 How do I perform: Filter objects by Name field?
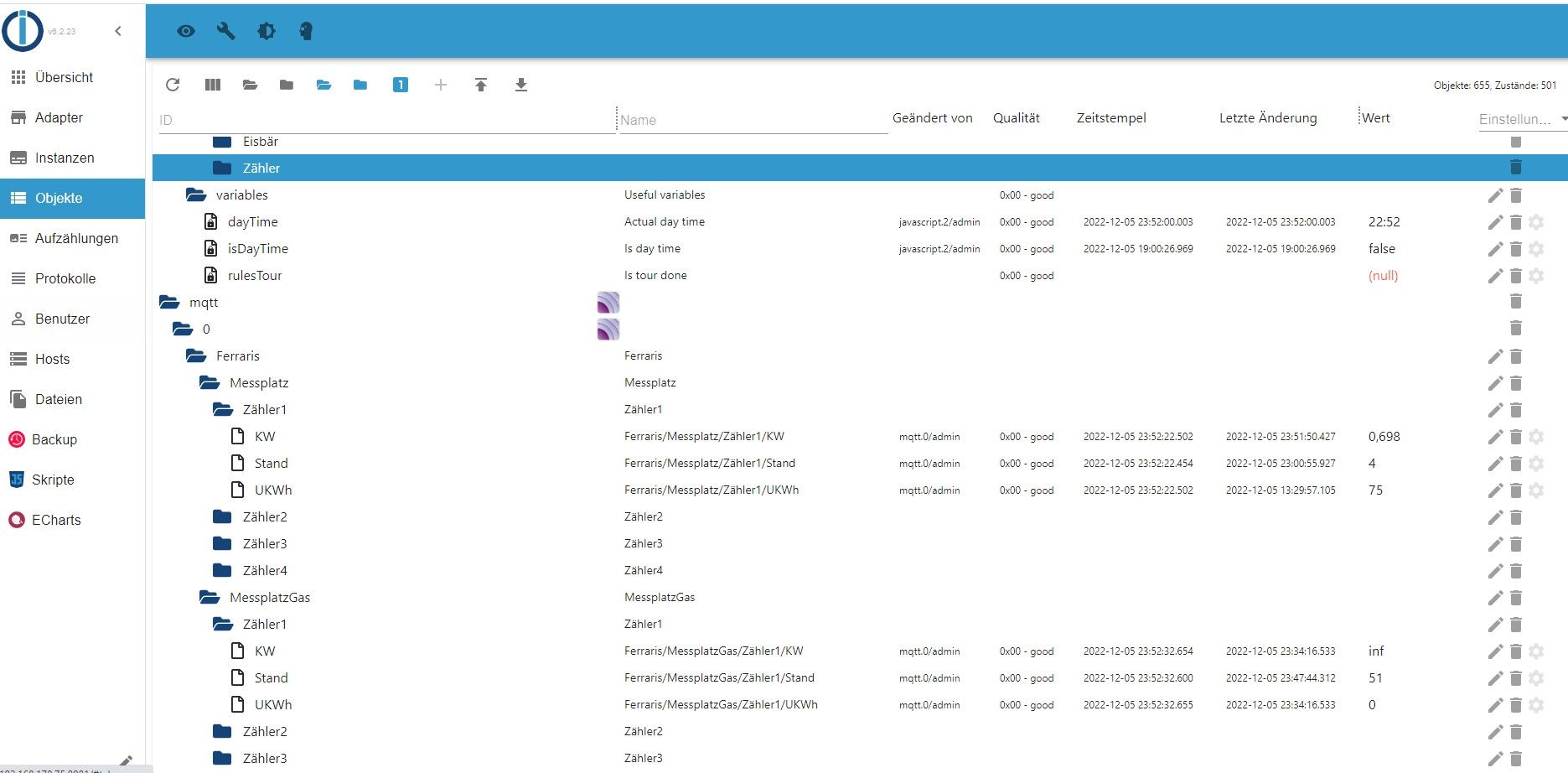coord(753,120)
